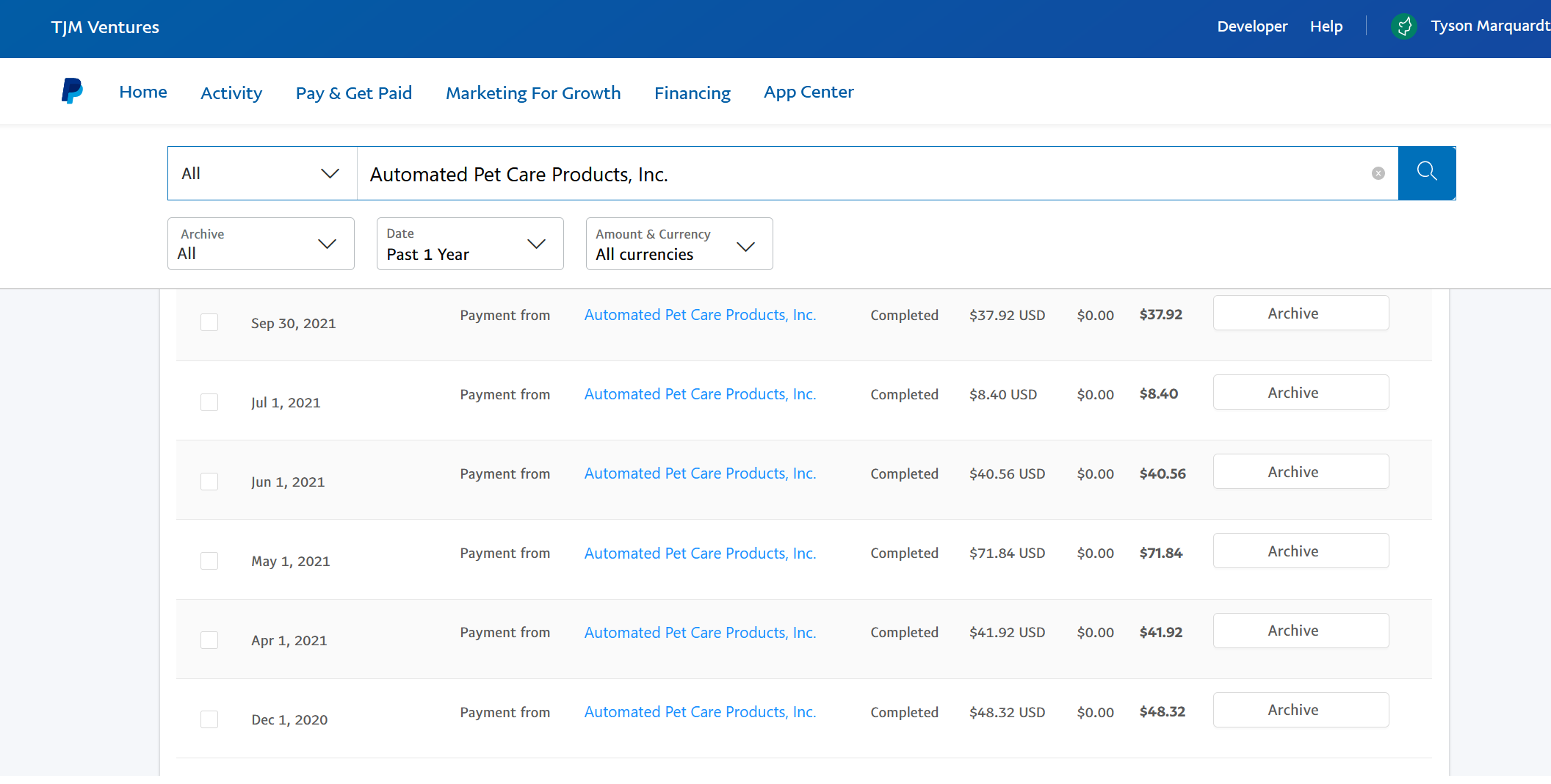Click the Completed status in Jul 1 row

click(x=904, y=395)
